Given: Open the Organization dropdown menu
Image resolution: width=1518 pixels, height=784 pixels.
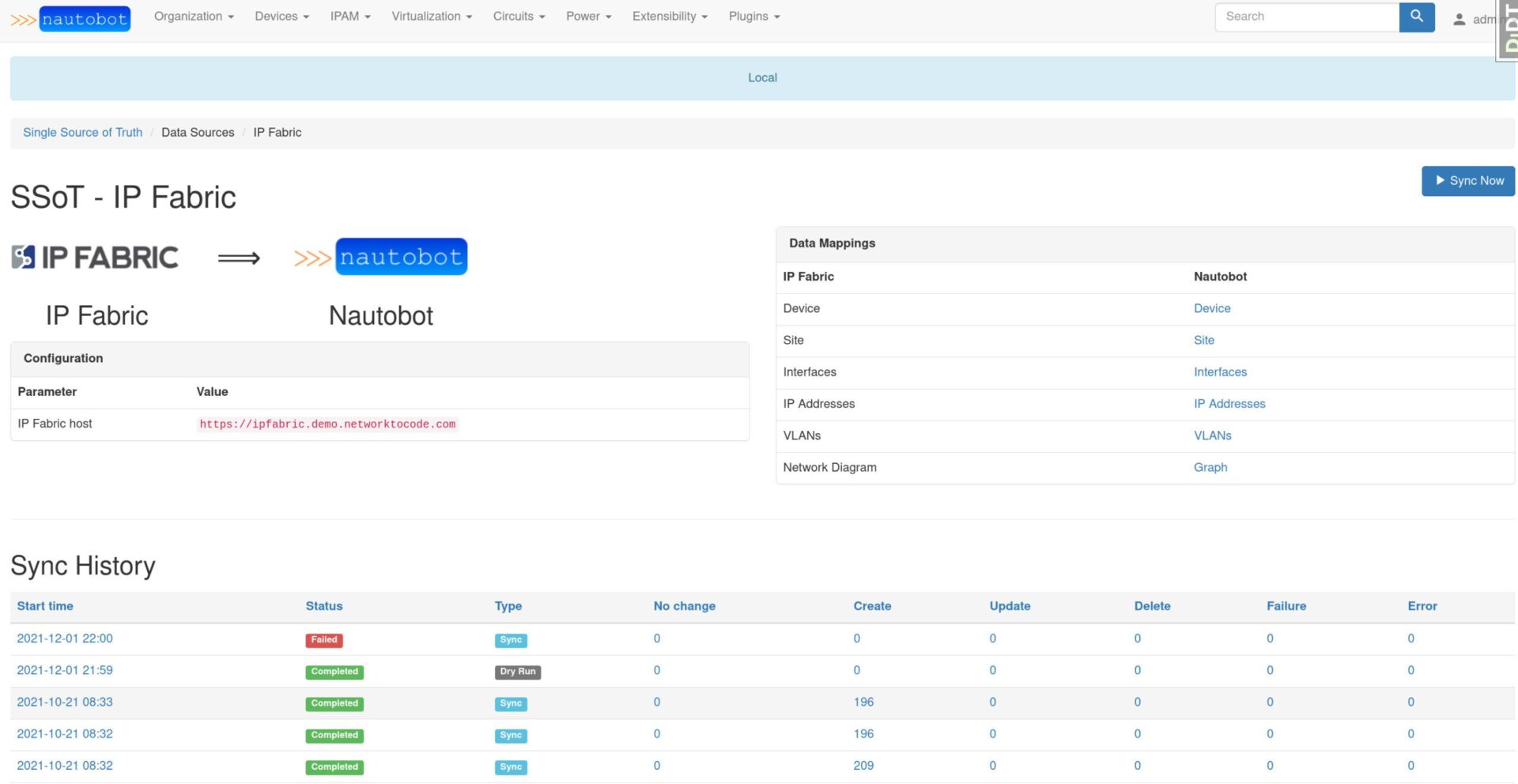Looking at the screenshot, I should 194,17.
